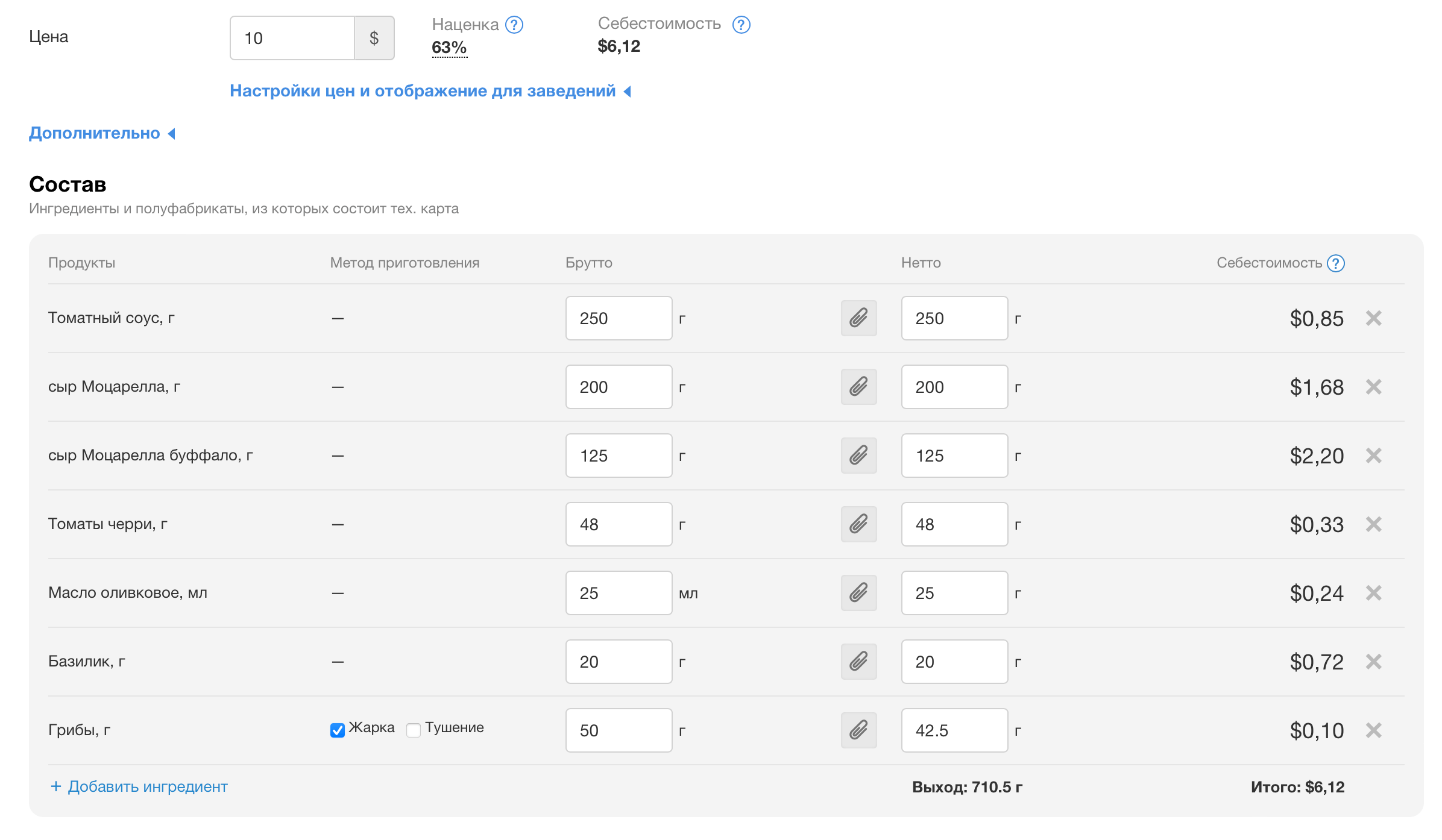Uncheck the Жарка cooking method
The image size is (1442, 840).
click(x=338, y=730)
